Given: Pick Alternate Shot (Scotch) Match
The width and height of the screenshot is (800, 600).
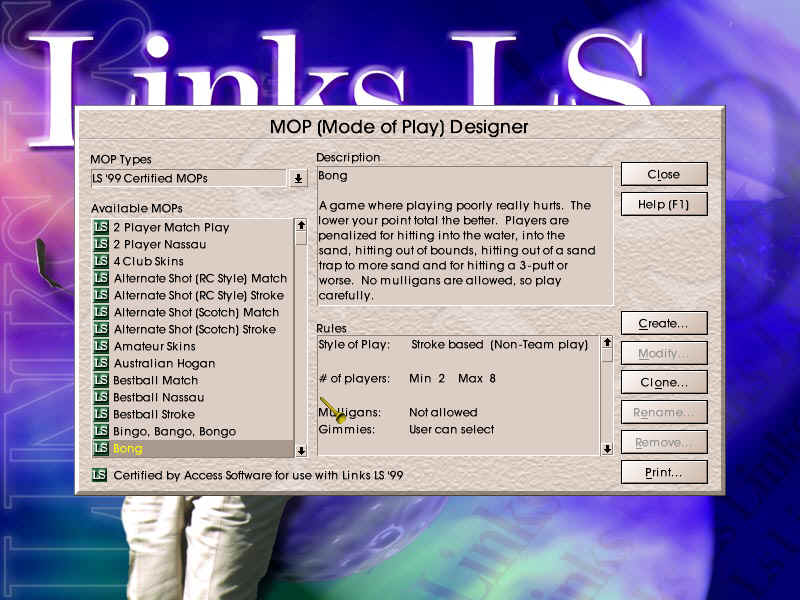Looking at the screenshot, I should 193,312.
